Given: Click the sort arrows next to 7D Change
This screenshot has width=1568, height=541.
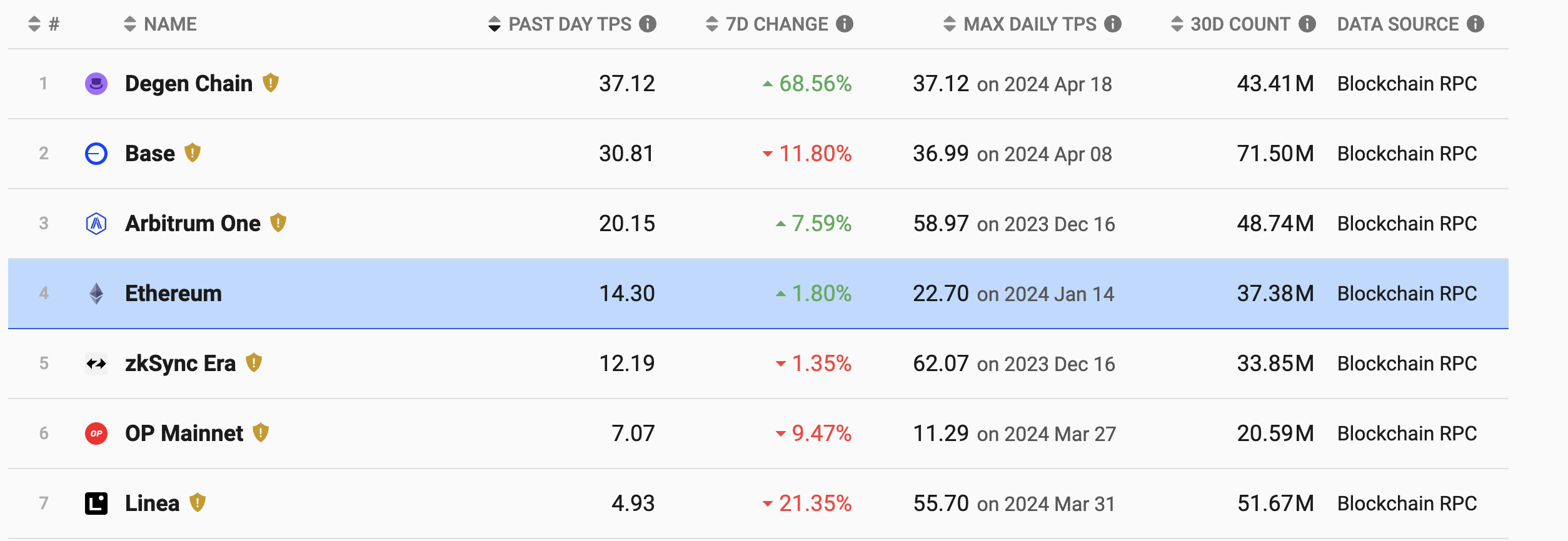Looking at the screenshot, I should [x=712, y=24].
